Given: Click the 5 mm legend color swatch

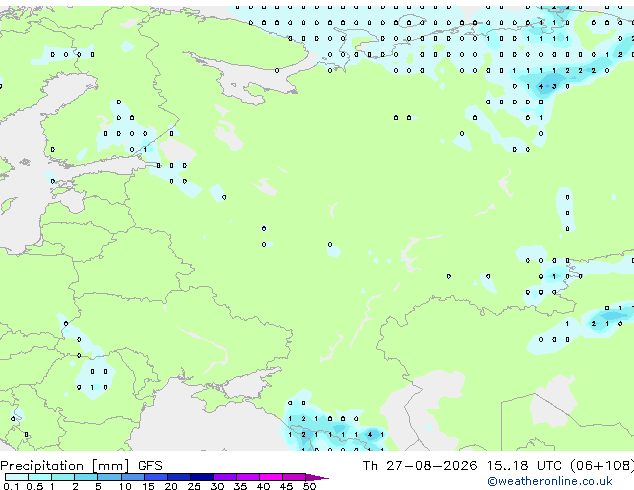Looking at the screenshot, I should (x=110, y=477).
